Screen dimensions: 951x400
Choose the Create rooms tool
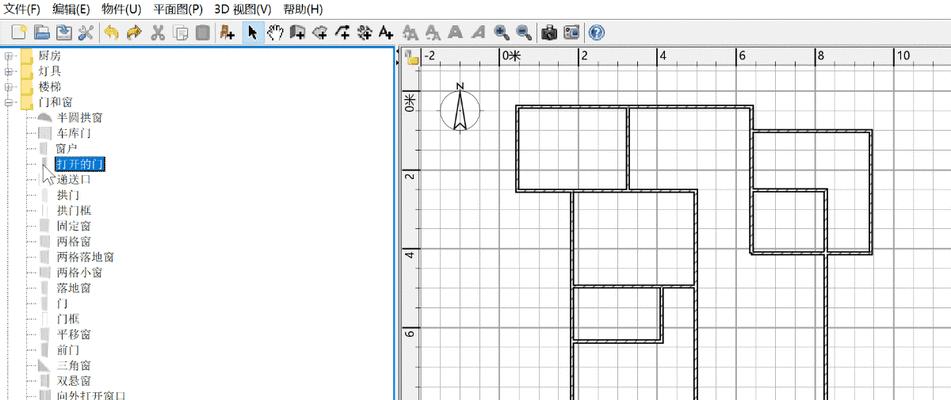320,33
